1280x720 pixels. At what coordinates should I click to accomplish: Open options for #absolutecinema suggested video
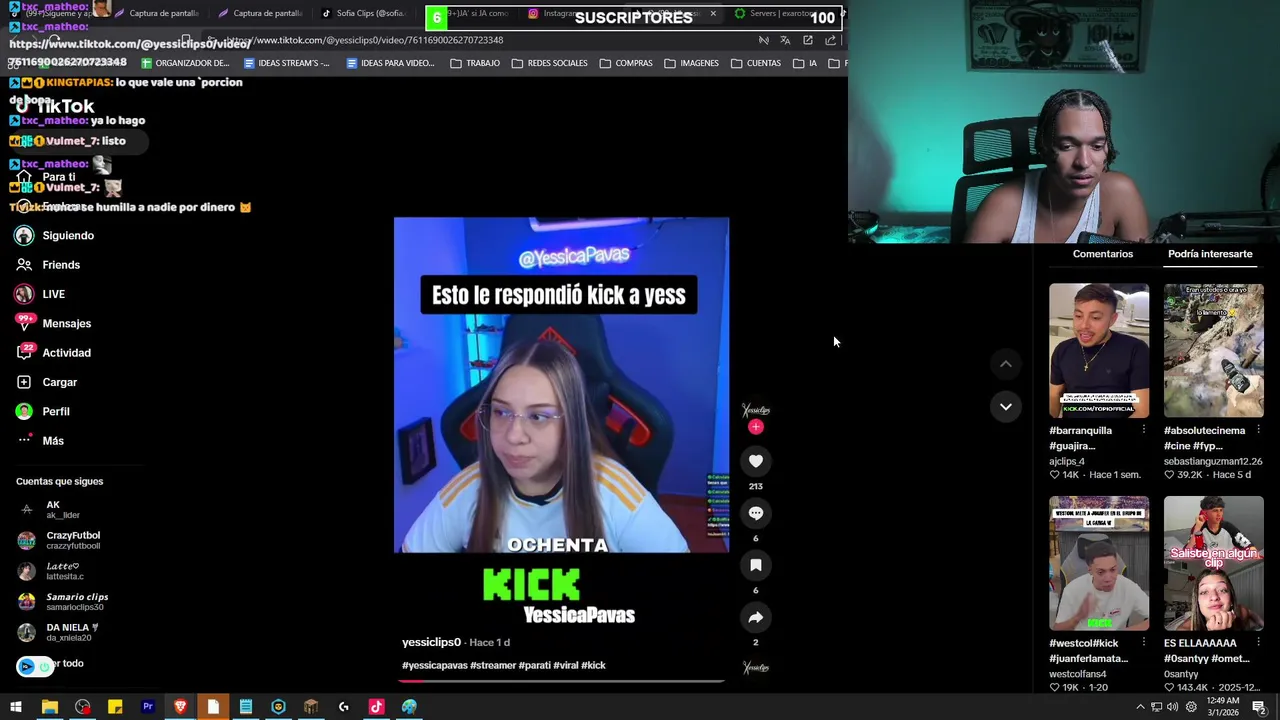click(x=1258, y=430)
